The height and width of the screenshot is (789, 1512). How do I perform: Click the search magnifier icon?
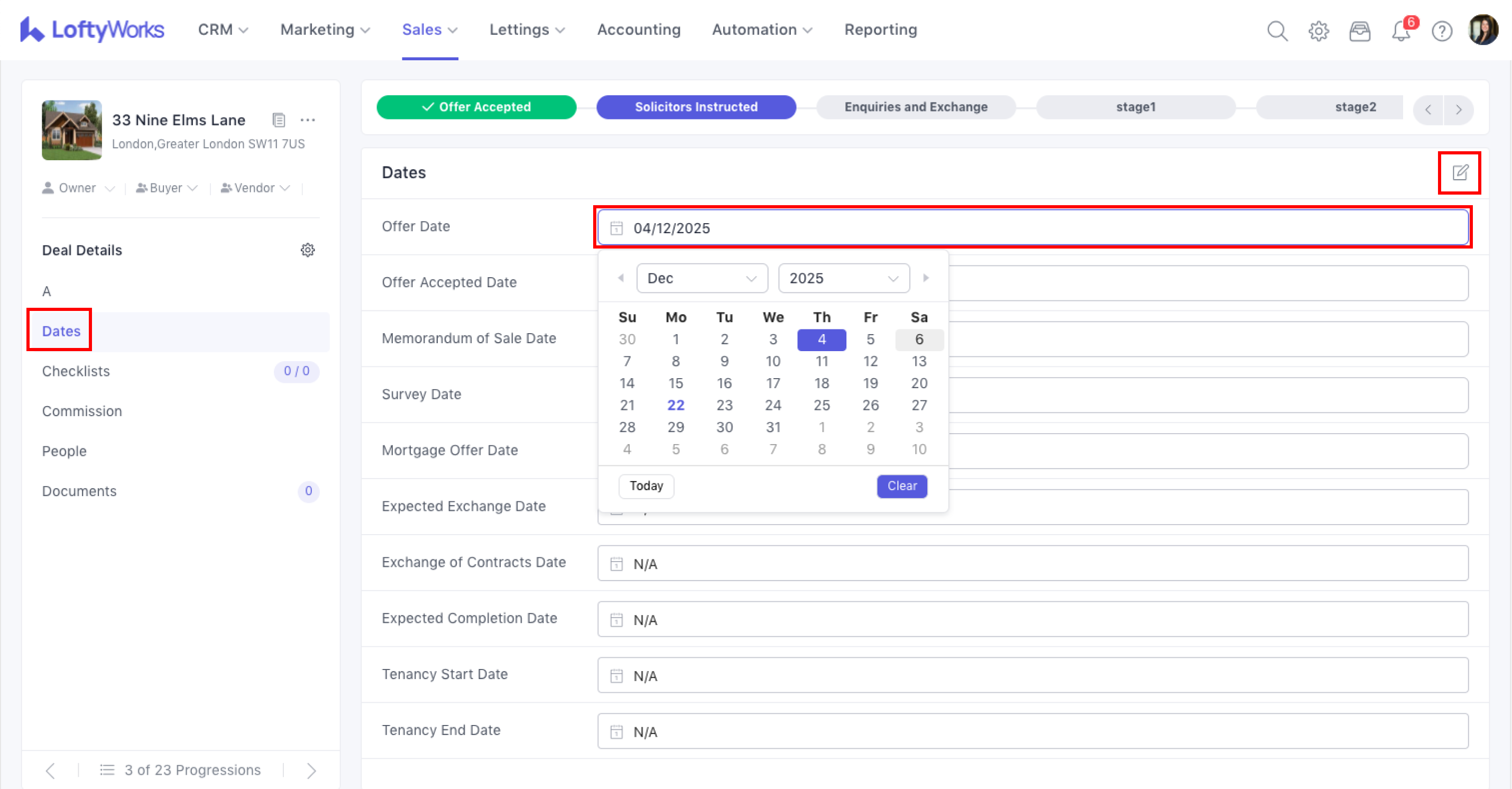pos(1277,30)
